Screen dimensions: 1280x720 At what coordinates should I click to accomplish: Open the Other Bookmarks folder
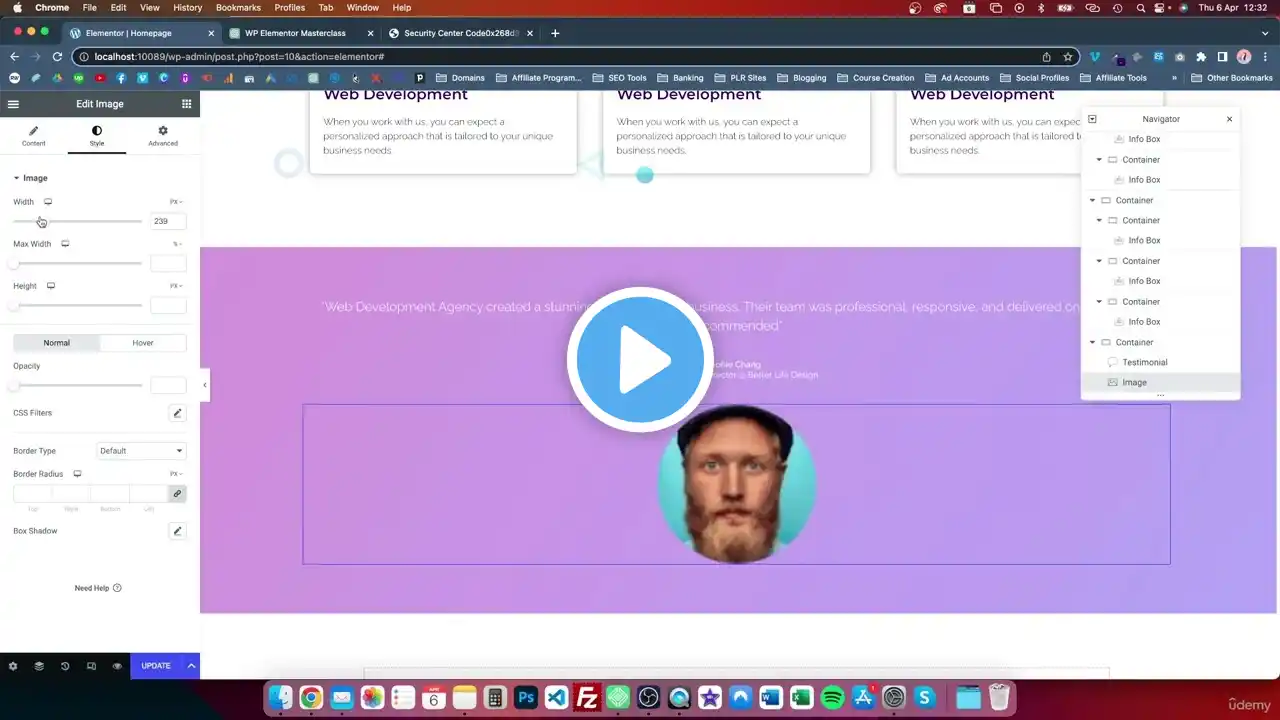tap(1231, 78)
